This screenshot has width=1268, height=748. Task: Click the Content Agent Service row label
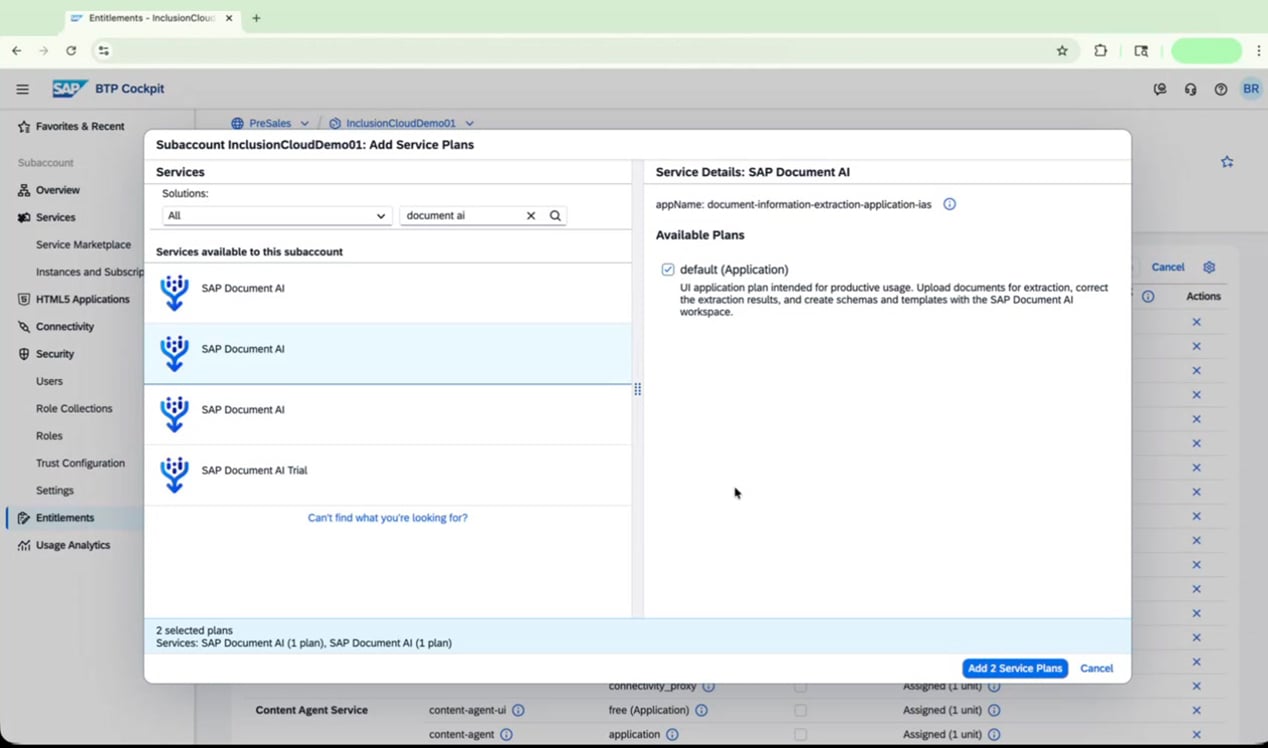pyautogui.click(x=311, y=710)
